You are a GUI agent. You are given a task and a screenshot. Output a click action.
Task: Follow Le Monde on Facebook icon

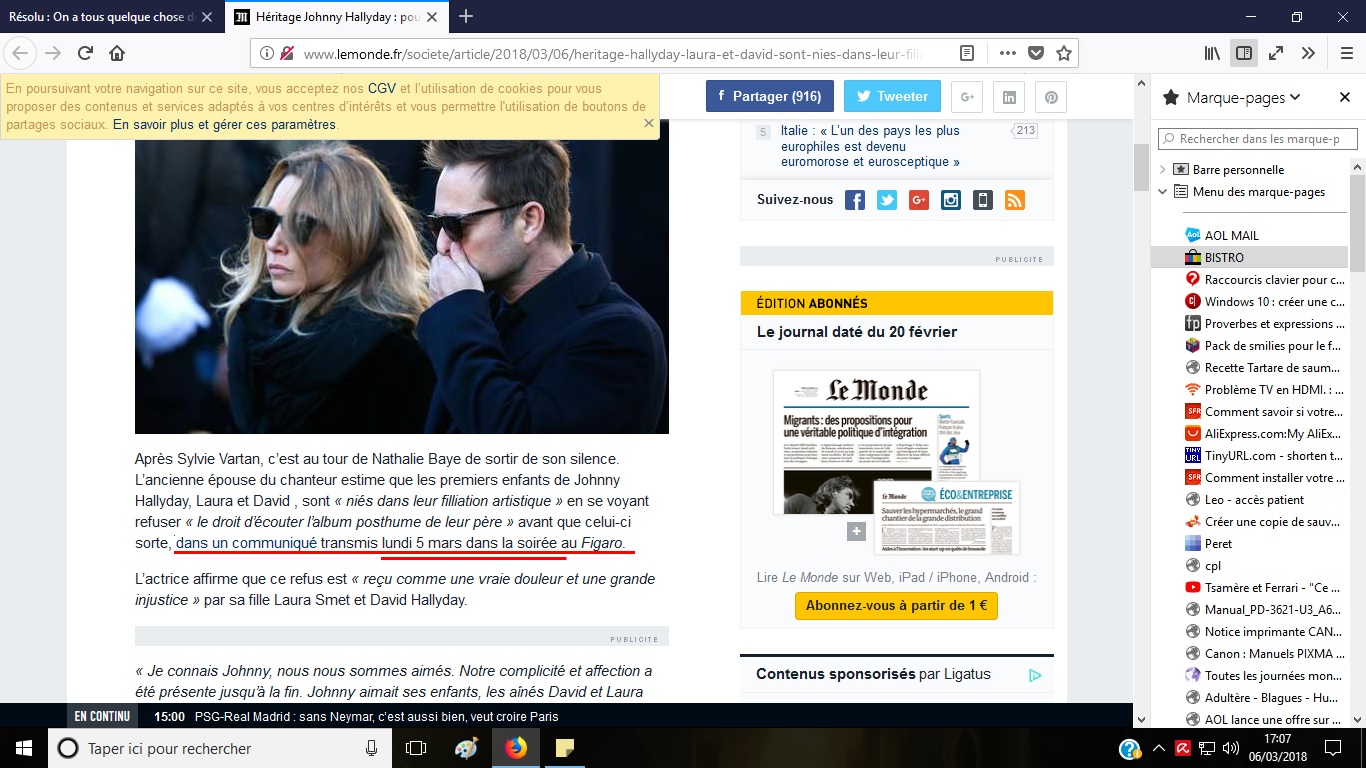(x=855, y=200)
